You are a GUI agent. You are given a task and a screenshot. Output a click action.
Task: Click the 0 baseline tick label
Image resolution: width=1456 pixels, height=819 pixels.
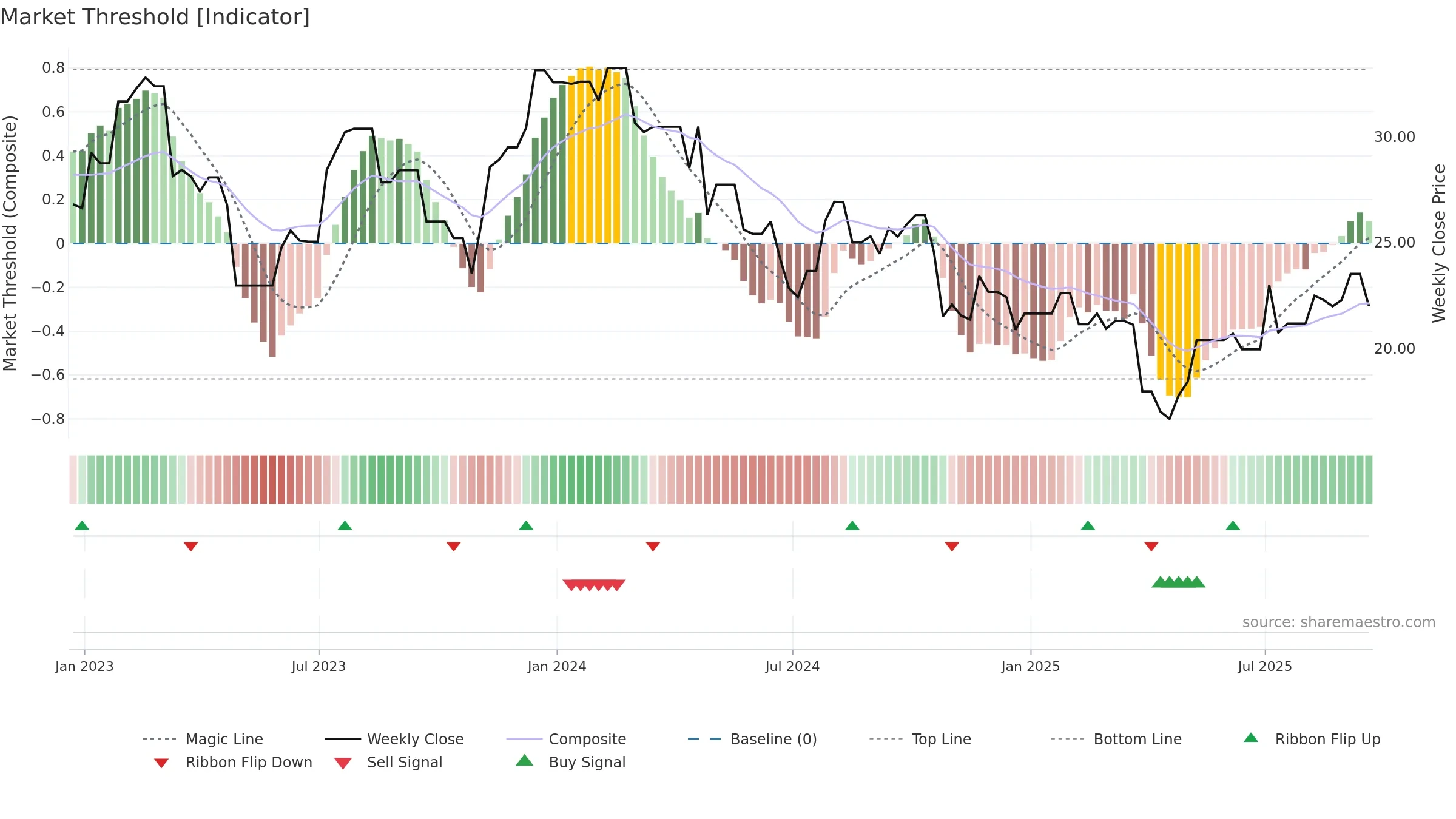[60, 243]
